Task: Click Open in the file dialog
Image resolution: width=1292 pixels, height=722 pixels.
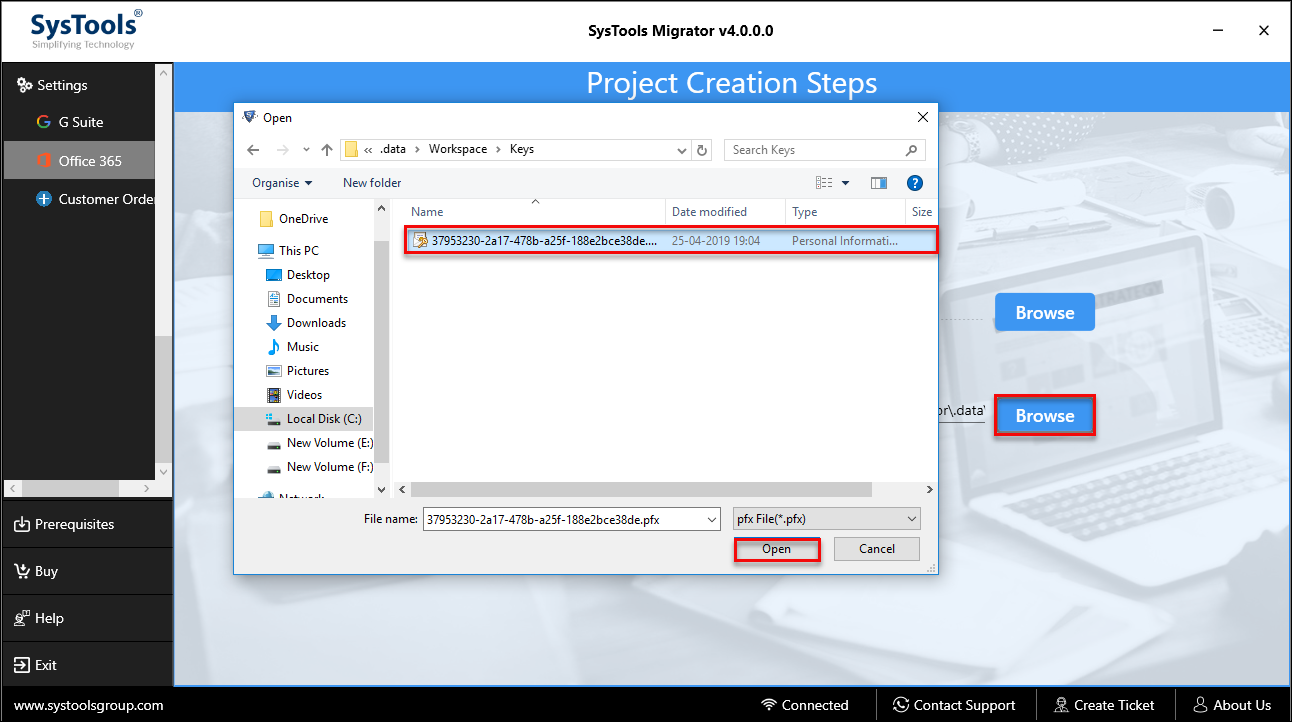Action: [776, 549]
